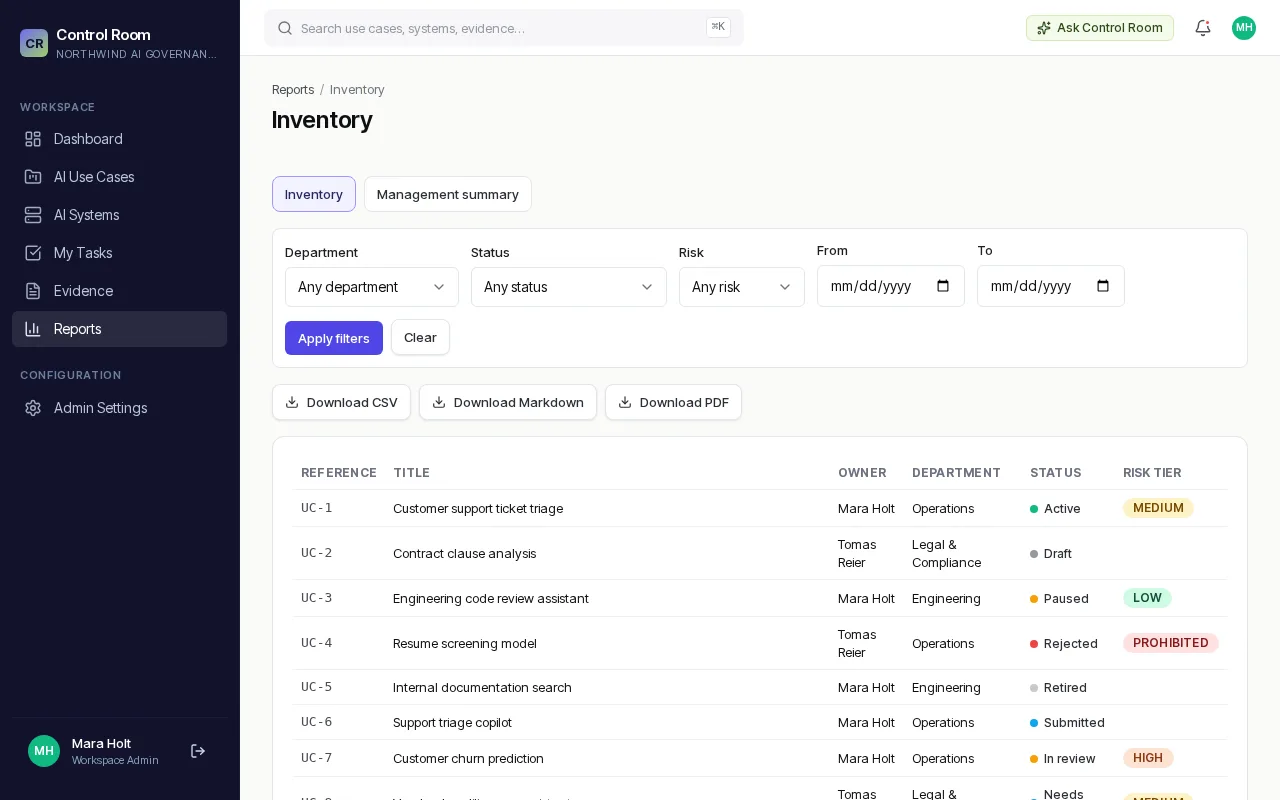Open the To date calendar picker

1103,286
